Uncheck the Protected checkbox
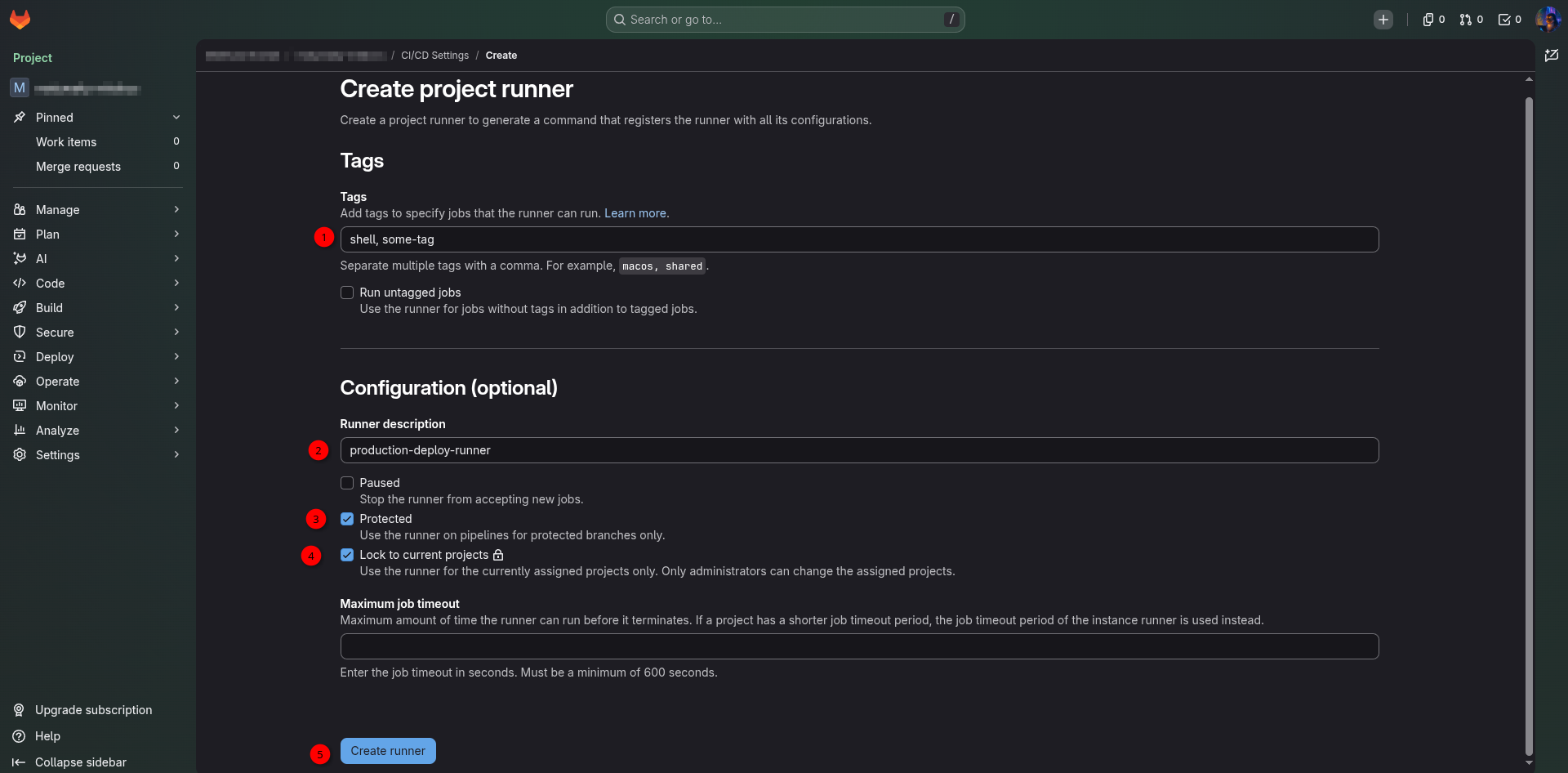Screen dimensions: 1568x773 pos(347,519)
